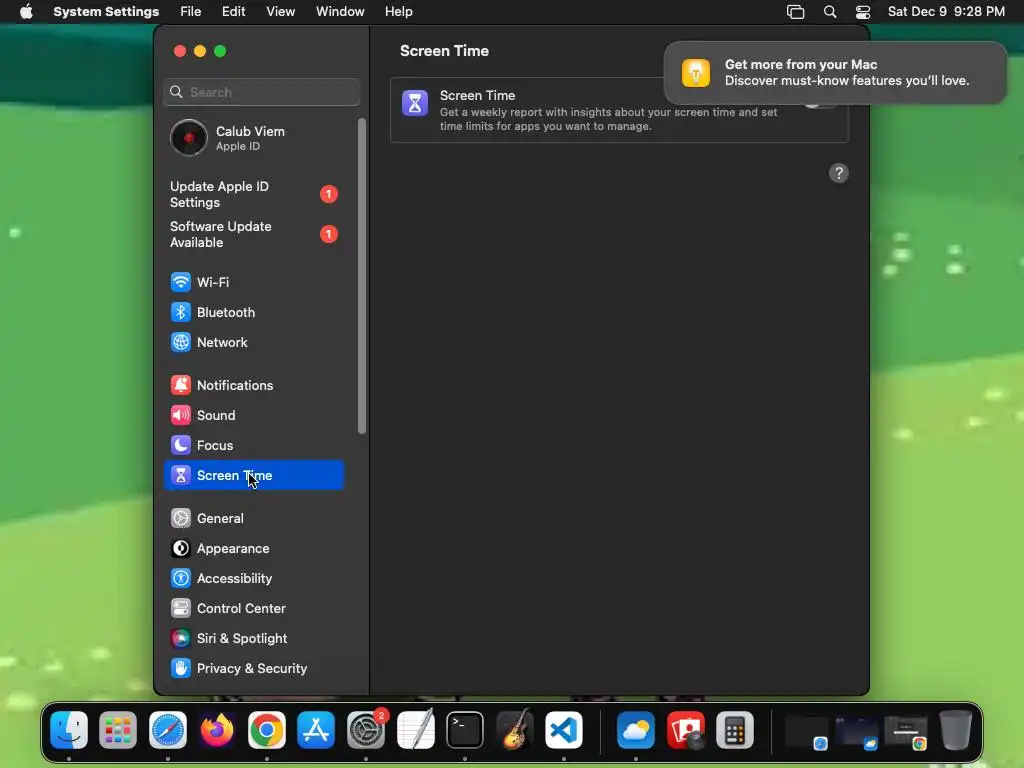Image resolution: width=1024 pixels, height=768 pixels.
Task: Click the sidebar vertical scrollbar
Action: coord(362,276)
